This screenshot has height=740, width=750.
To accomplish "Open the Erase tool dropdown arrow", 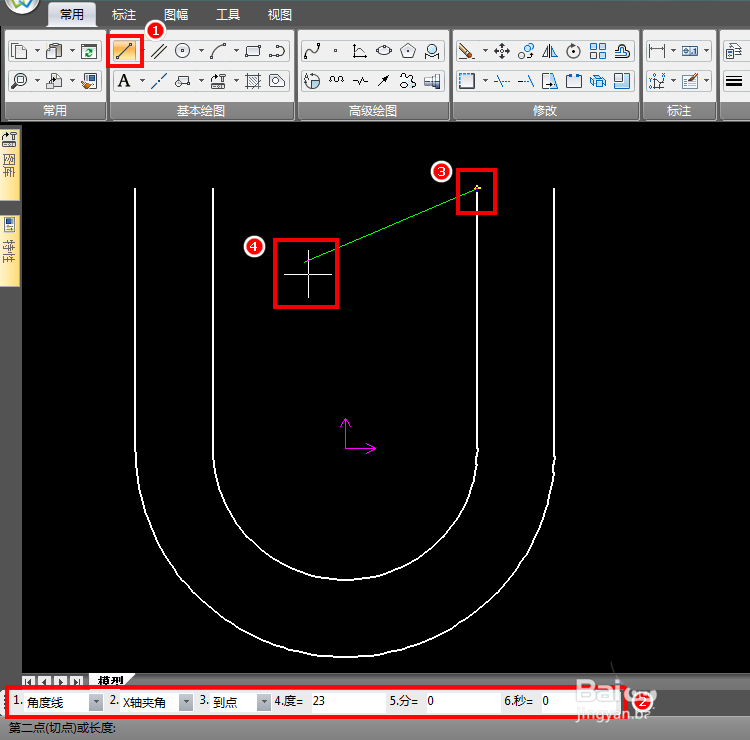I will [x=485, y=51].
